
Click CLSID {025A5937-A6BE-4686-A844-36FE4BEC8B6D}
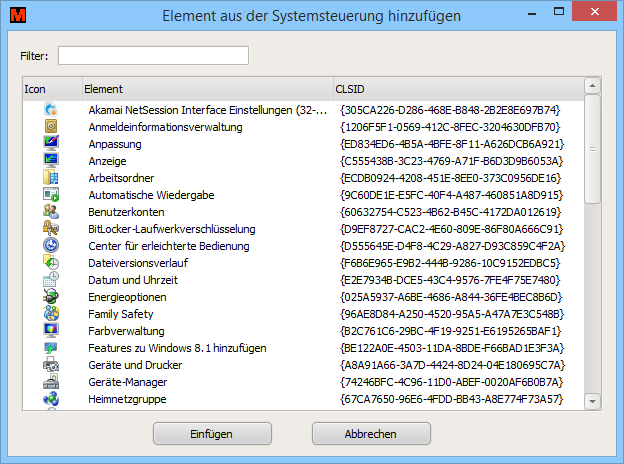451,297
